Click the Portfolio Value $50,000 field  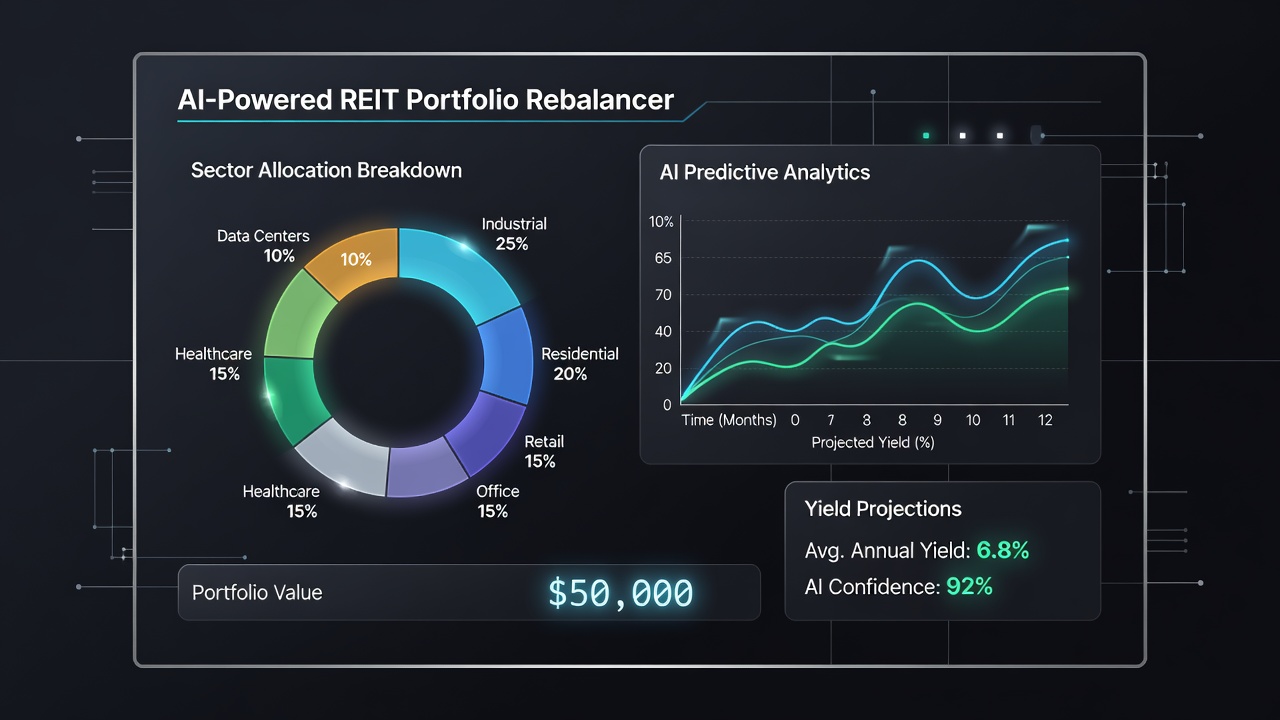click(469, 592)
